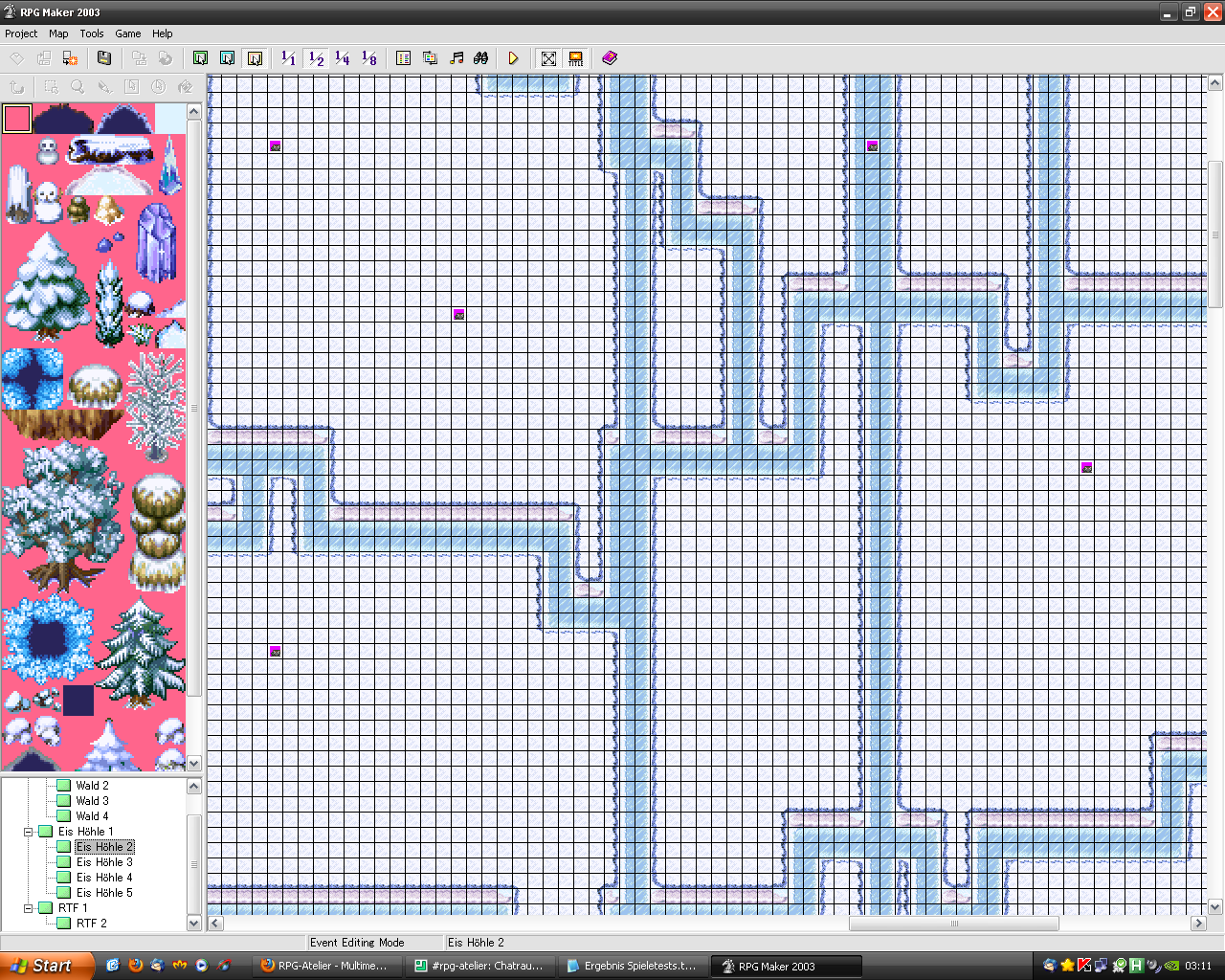
Task: Click the map tree scroll-down arrow
Action: 194,924
